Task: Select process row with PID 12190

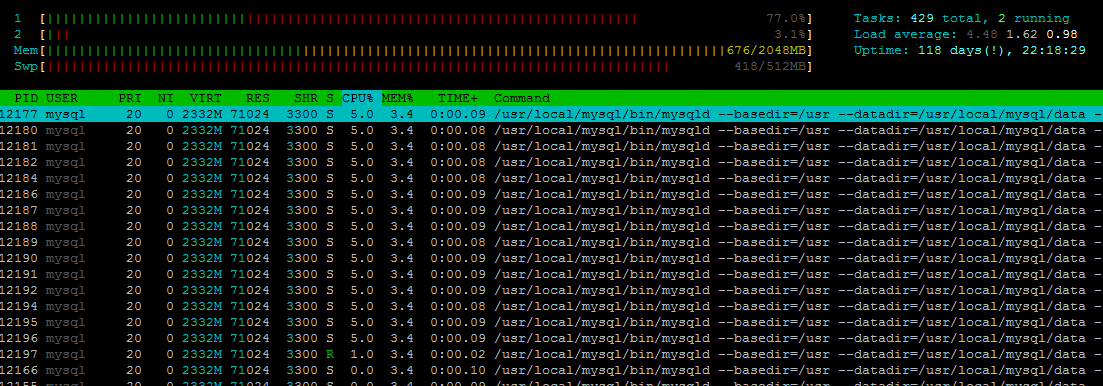Action: pos(552,258)
